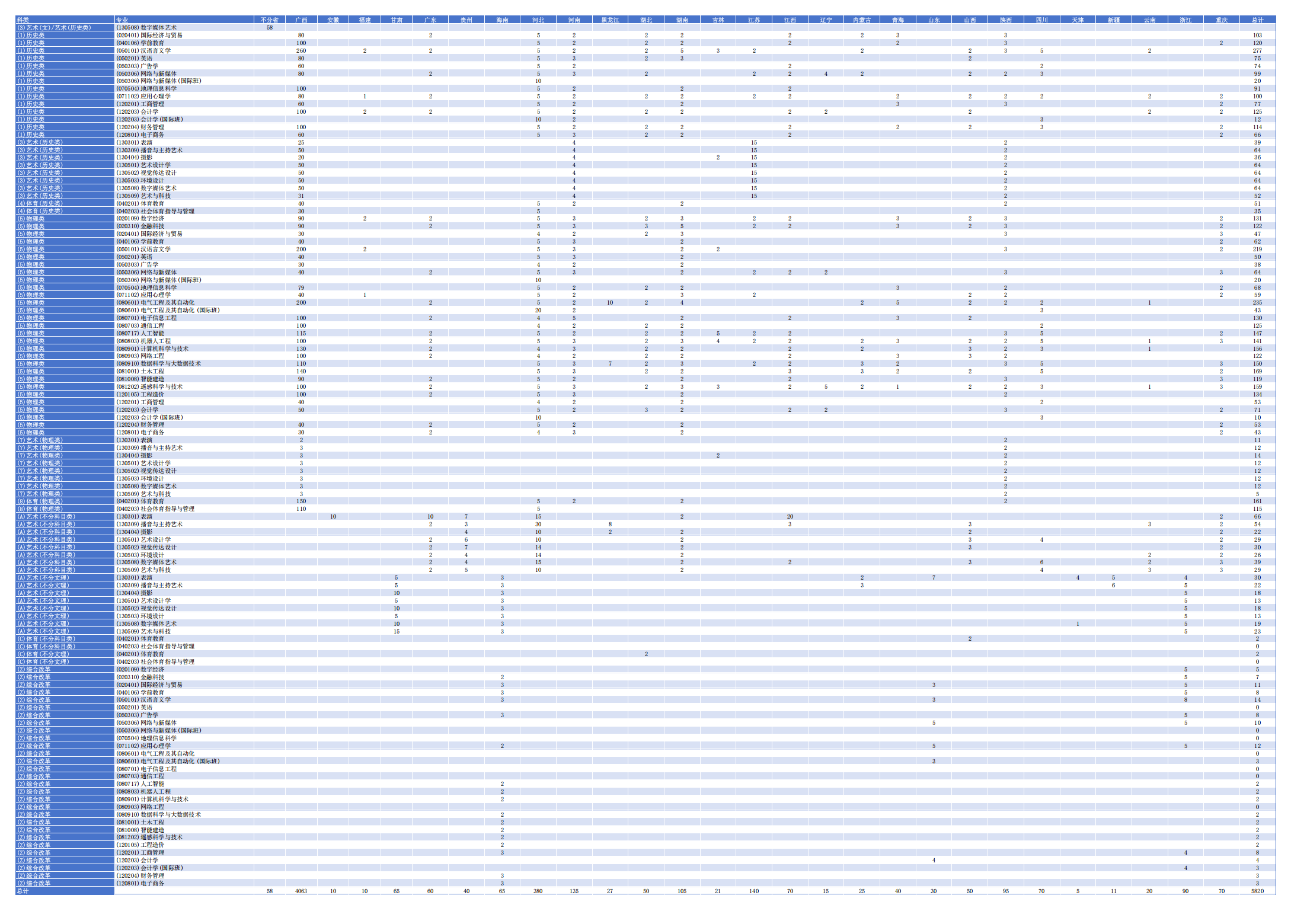Click the 总计 row label at bottom left
The width and height of the screenshot is (1307, 924).
(x=23, y=891)
